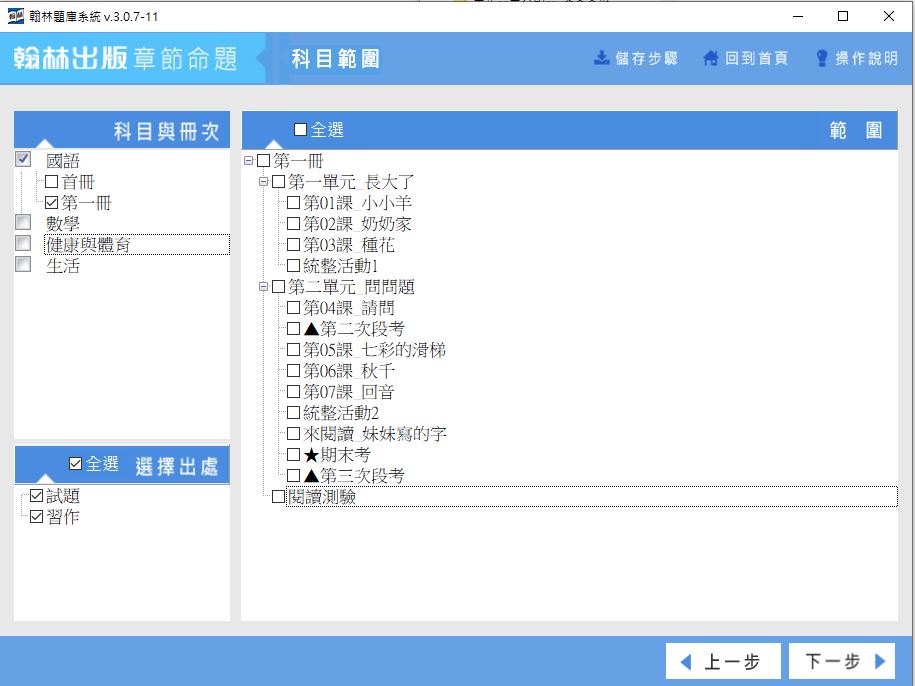This screenshot has width=915, height=686.
Task: Collapse the 第二單元_問問題 node
Action: (264, 287)
